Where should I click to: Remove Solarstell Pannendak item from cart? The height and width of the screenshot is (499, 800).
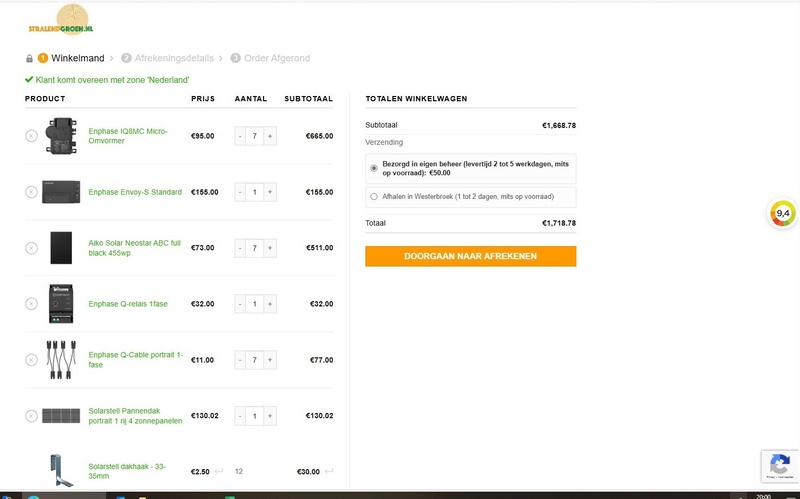click(31, 416)
